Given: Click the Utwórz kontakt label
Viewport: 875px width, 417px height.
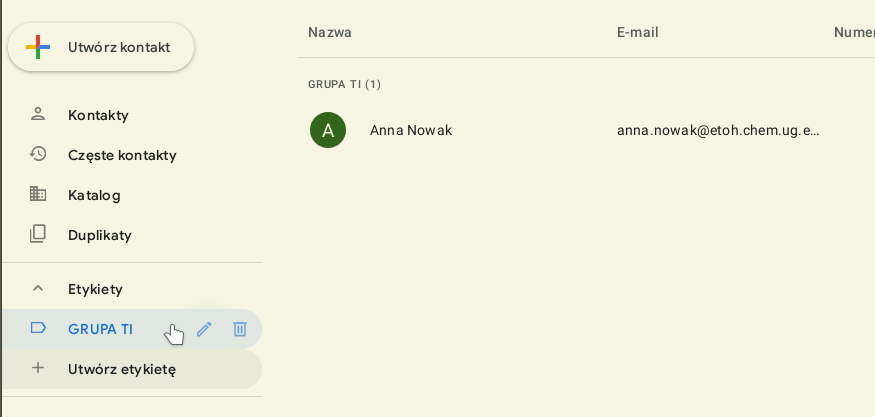Looking at the screenshot, I should point(119,47).
